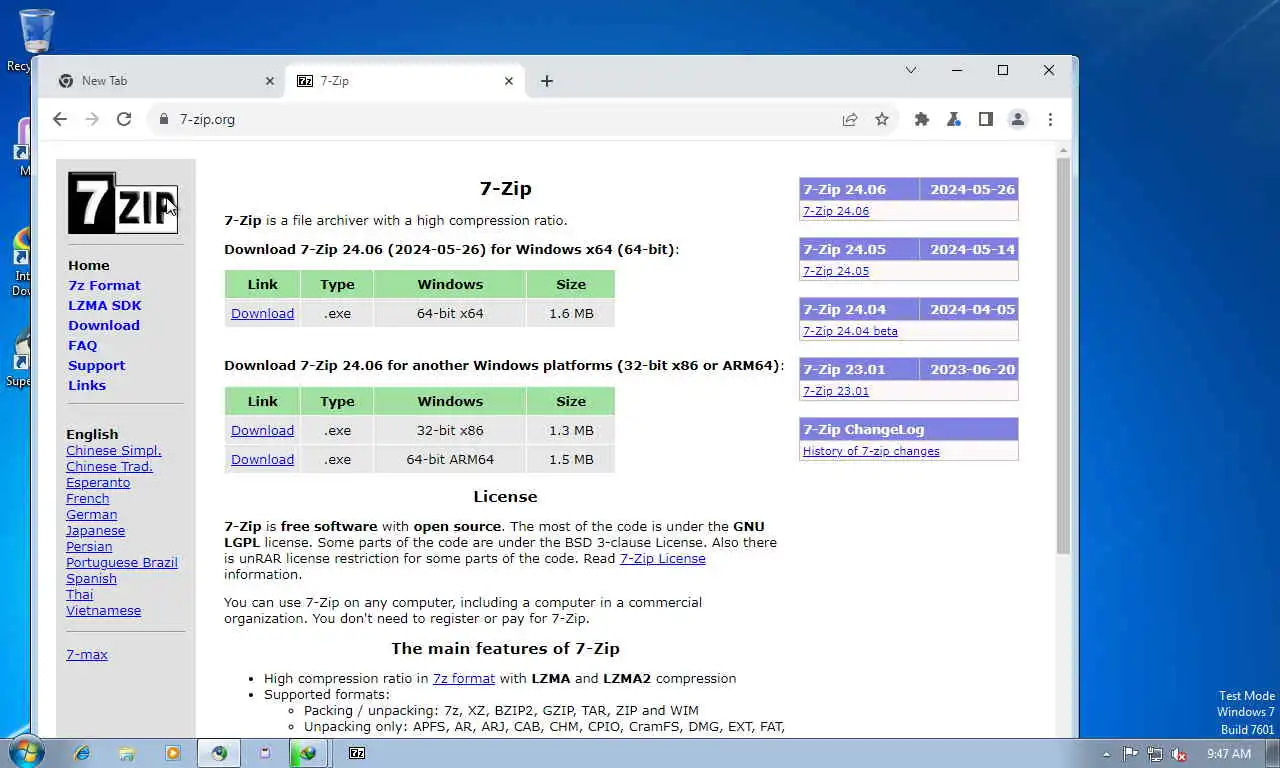Bookmark this page with the star icon
This screenshot has height=768, width=1280.
882,119
